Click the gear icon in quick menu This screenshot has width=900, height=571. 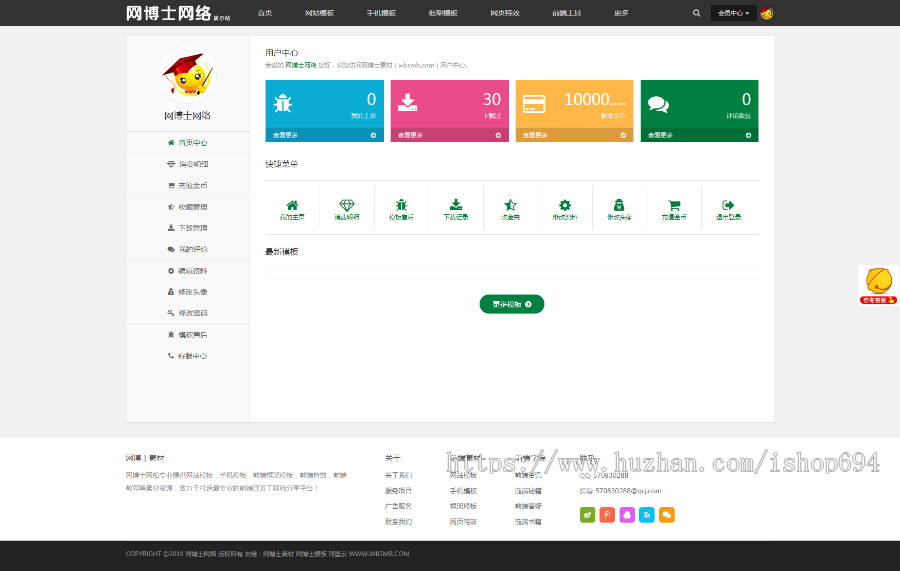point(565,205)
